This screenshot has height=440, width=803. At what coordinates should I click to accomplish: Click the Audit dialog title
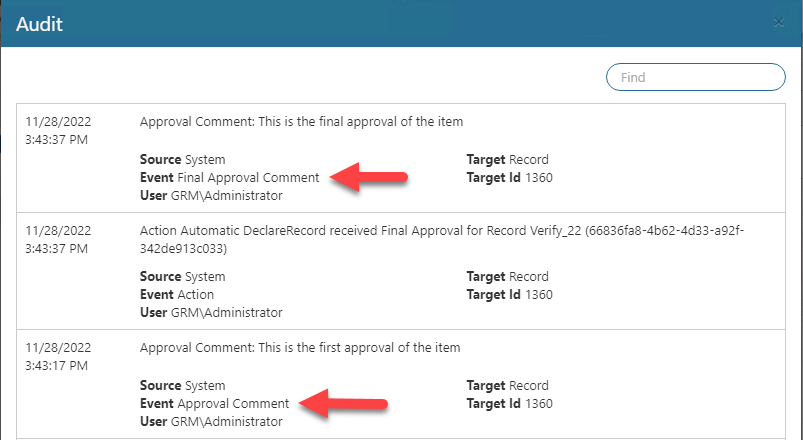coord(40,24)
